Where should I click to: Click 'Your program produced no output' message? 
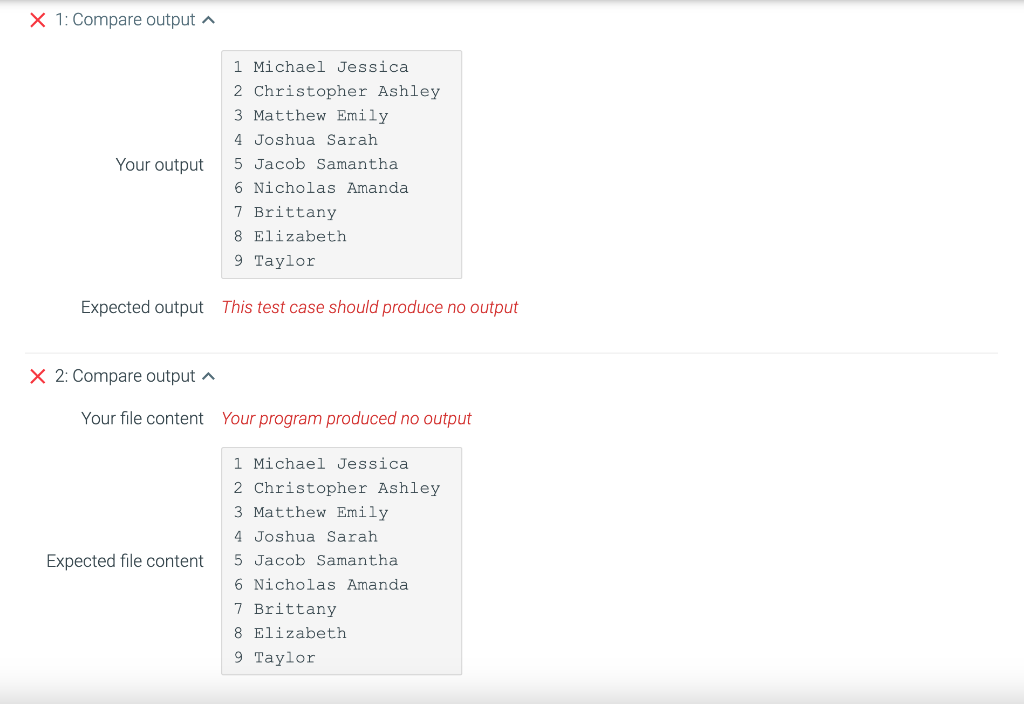coord(346,418)
